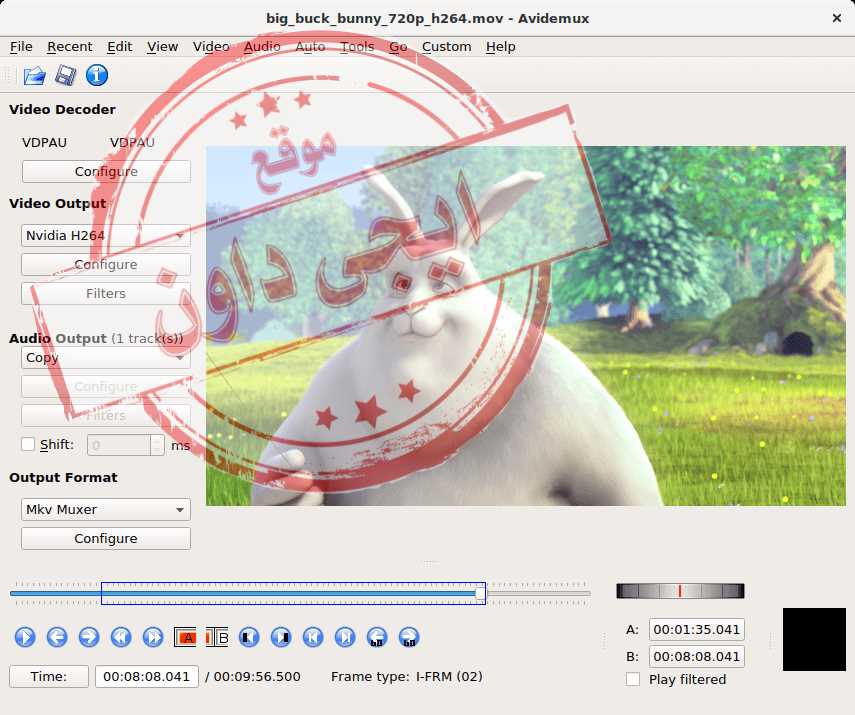Viewport: 855px width, 715px height.
Task: Open the Mkv Muxer output format dropdown
Action: (106, 509)
